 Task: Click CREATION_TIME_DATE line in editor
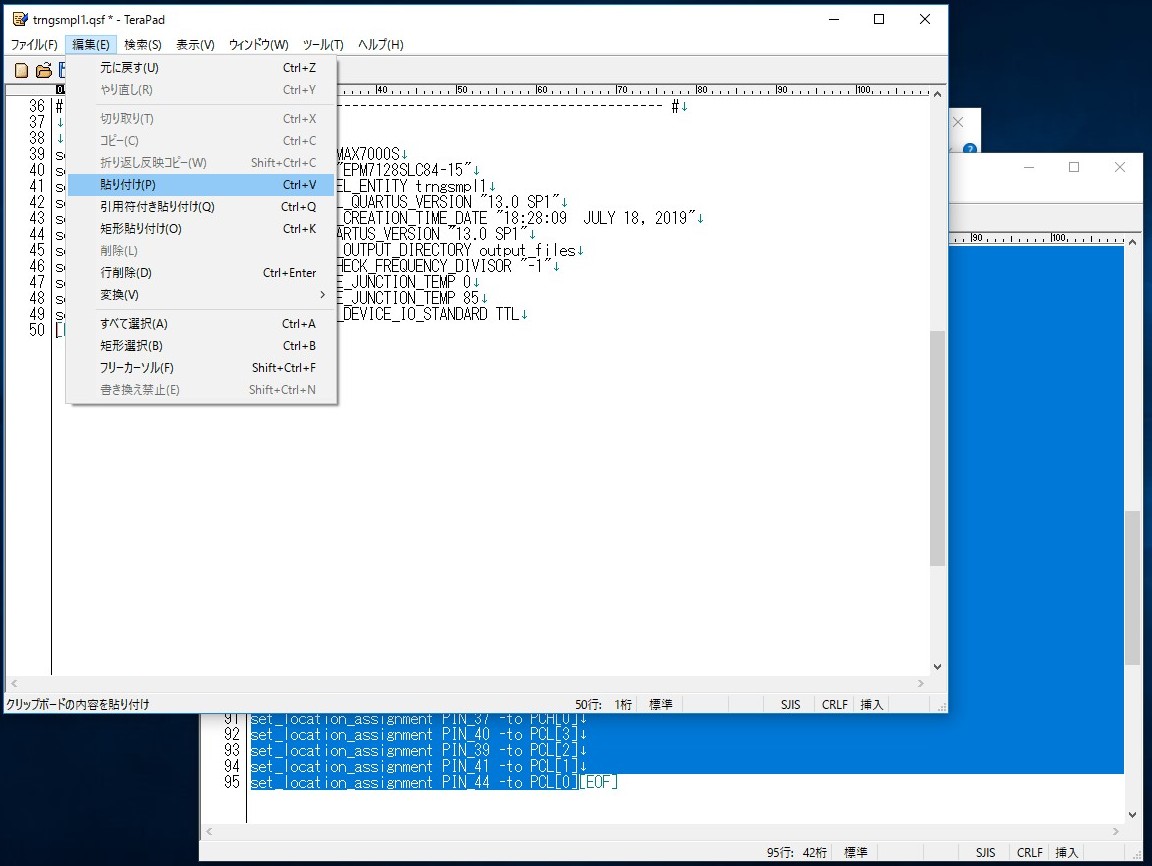[516, 218]
